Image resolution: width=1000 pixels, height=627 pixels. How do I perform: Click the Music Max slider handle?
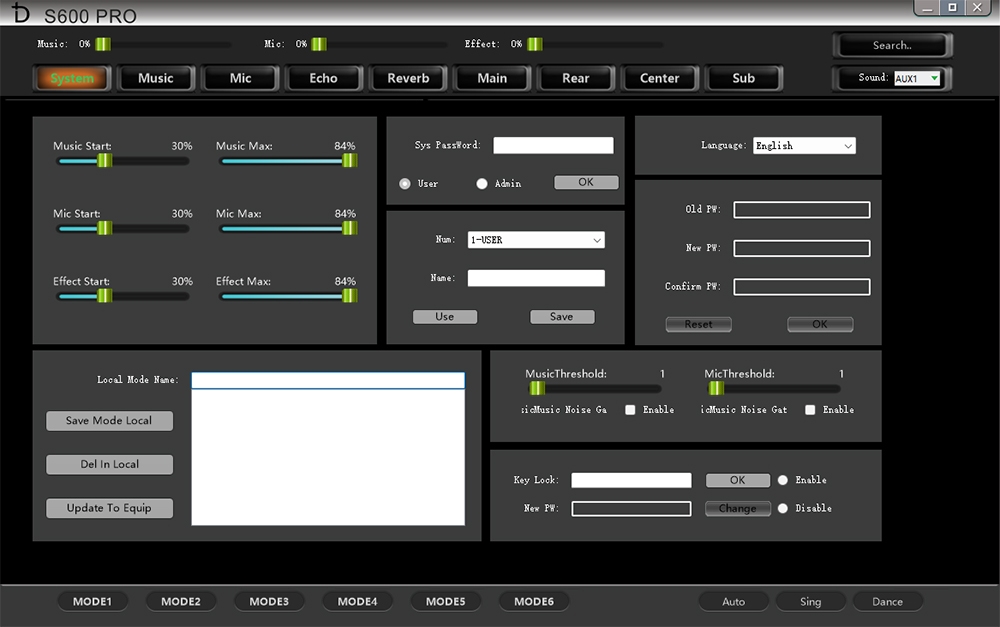pyautogui.click(x=349, y=160)
